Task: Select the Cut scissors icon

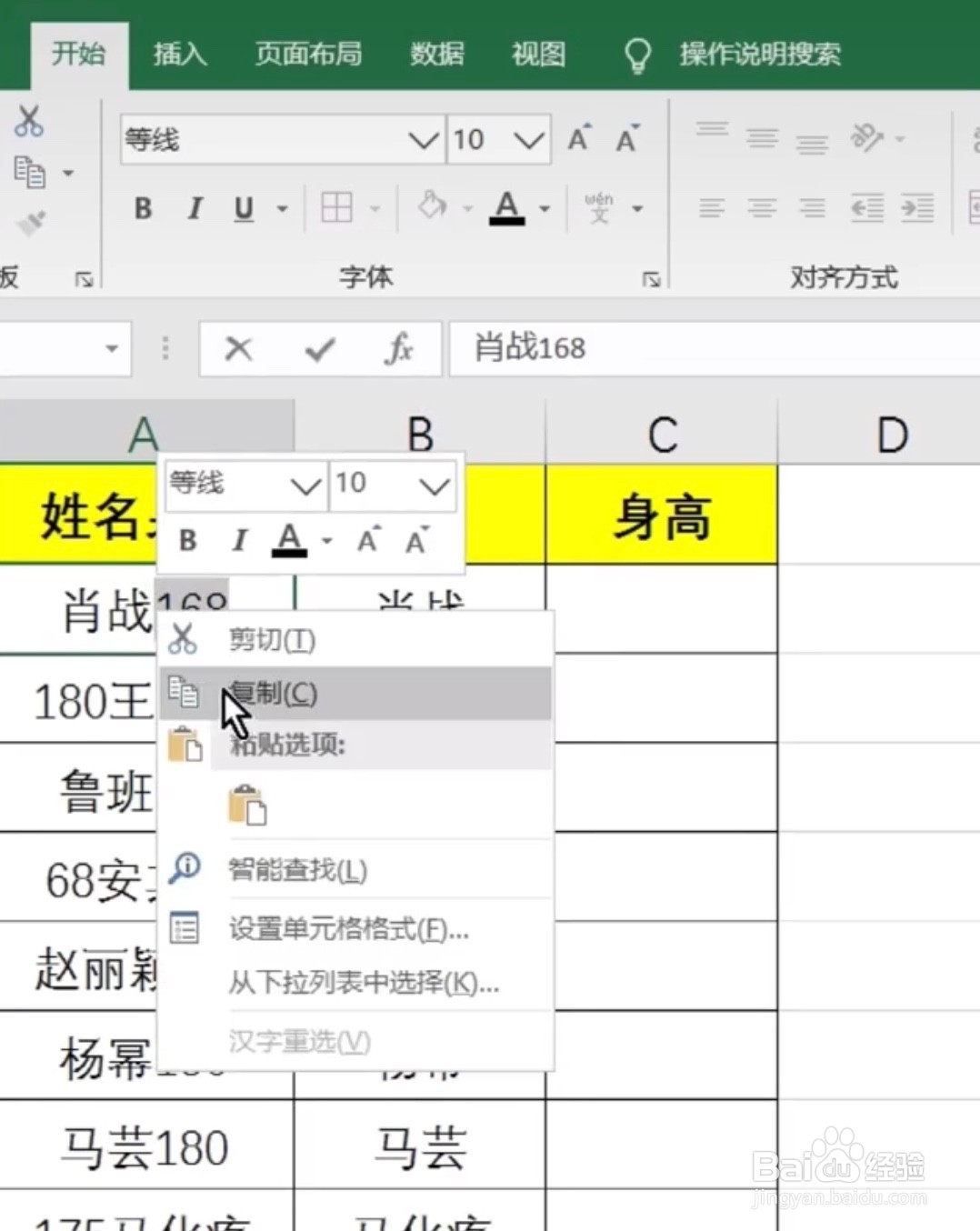Action: click(27, 122)
